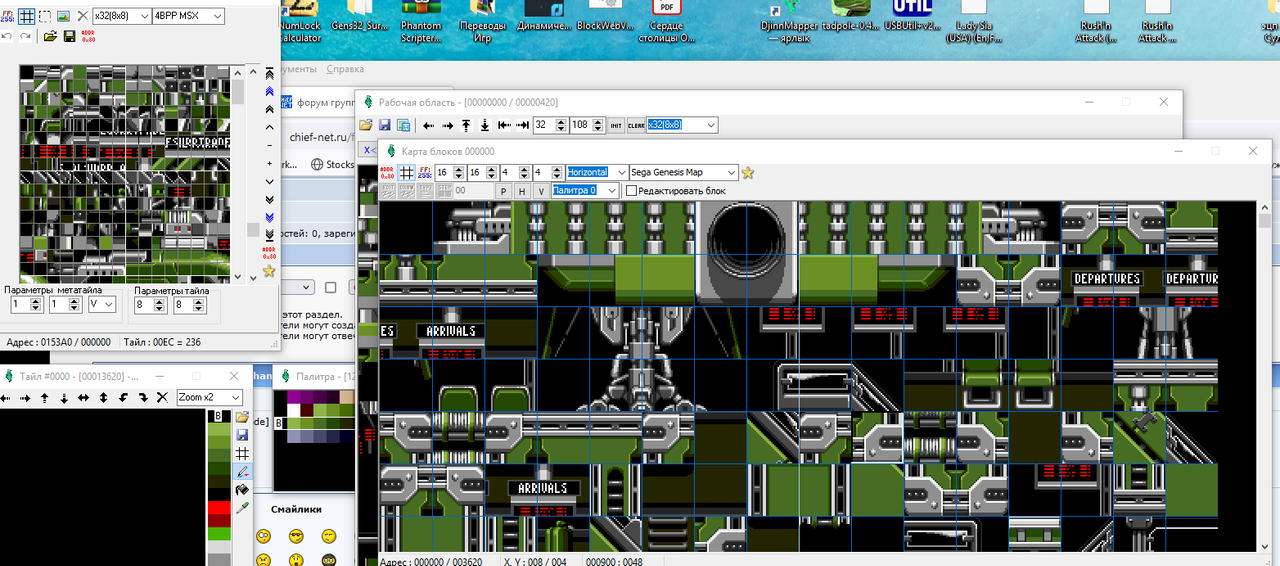Click the minus button beside the tile grid
1280x566 pixels.
pos(269,145)
